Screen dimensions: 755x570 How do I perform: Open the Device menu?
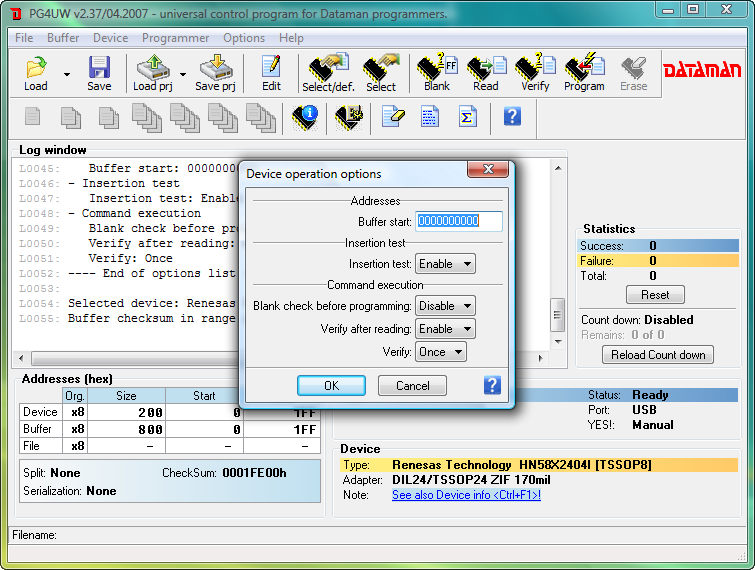point(110,38)
